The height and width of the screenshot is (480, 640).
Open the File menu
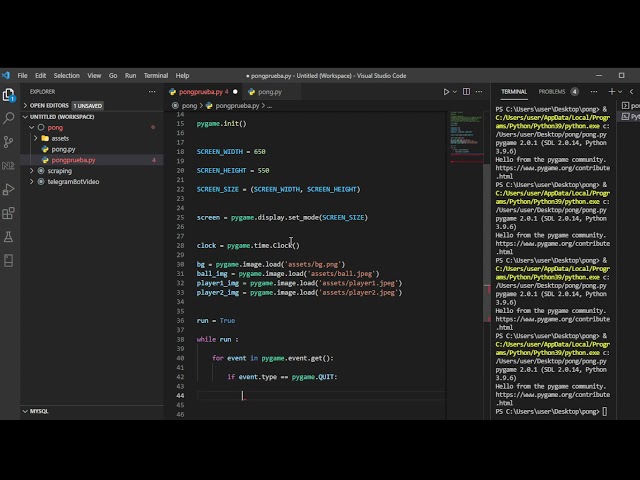(22, 76)
